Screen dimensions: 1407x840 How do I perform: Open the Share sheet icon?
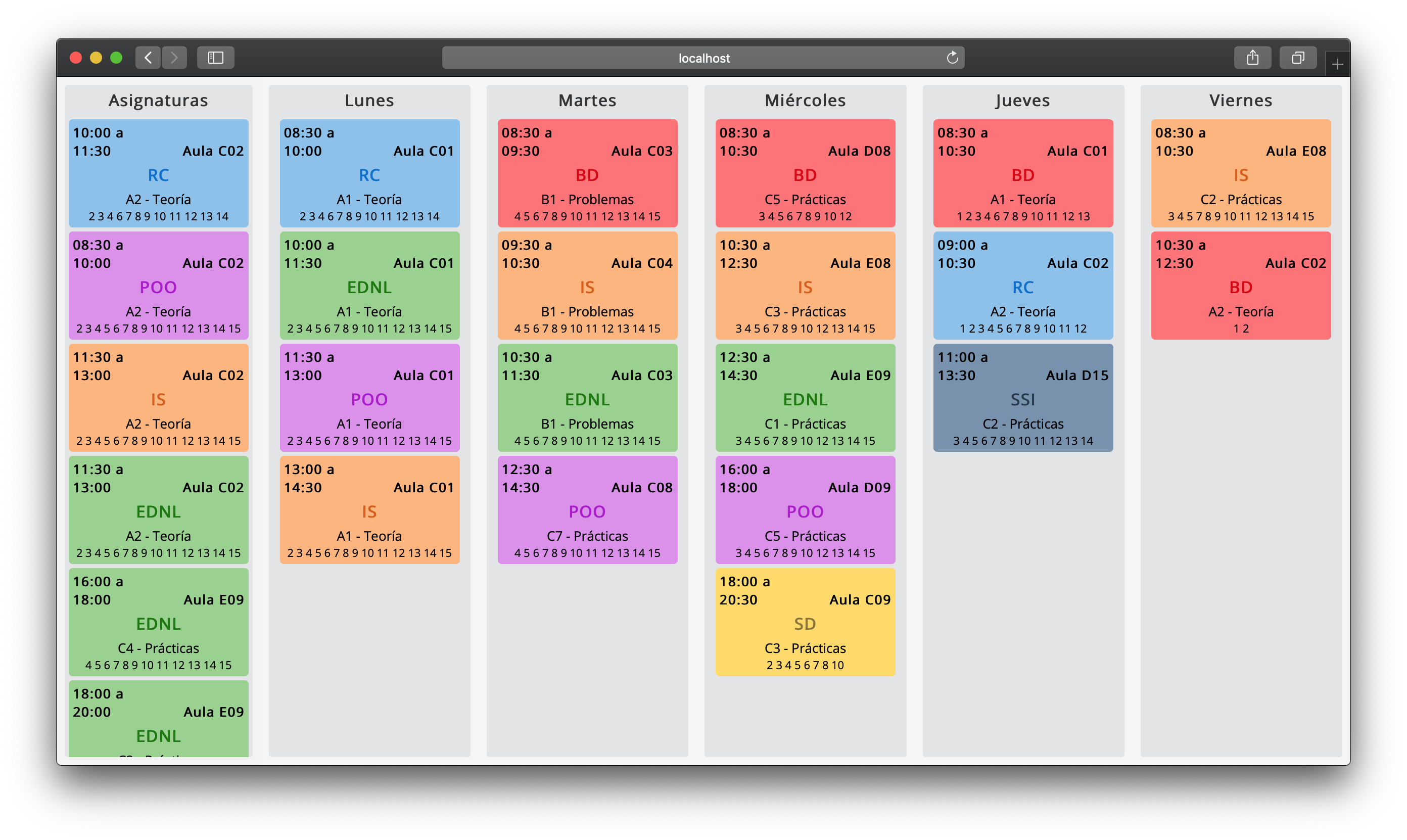click(x=1252, y=58)
